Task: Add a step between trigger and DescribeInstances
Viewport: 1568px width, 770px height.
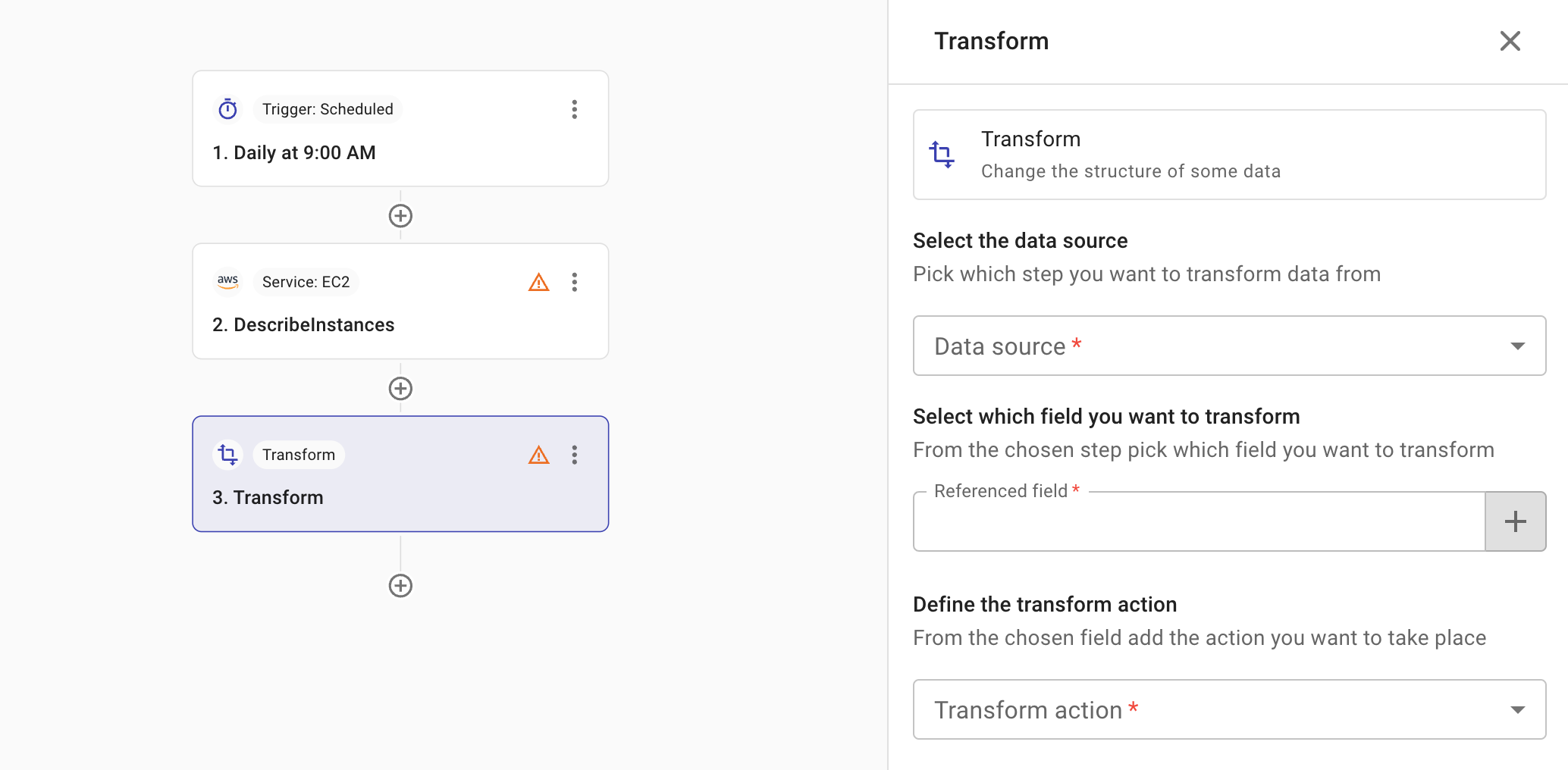Action: [x=400, y=215]
